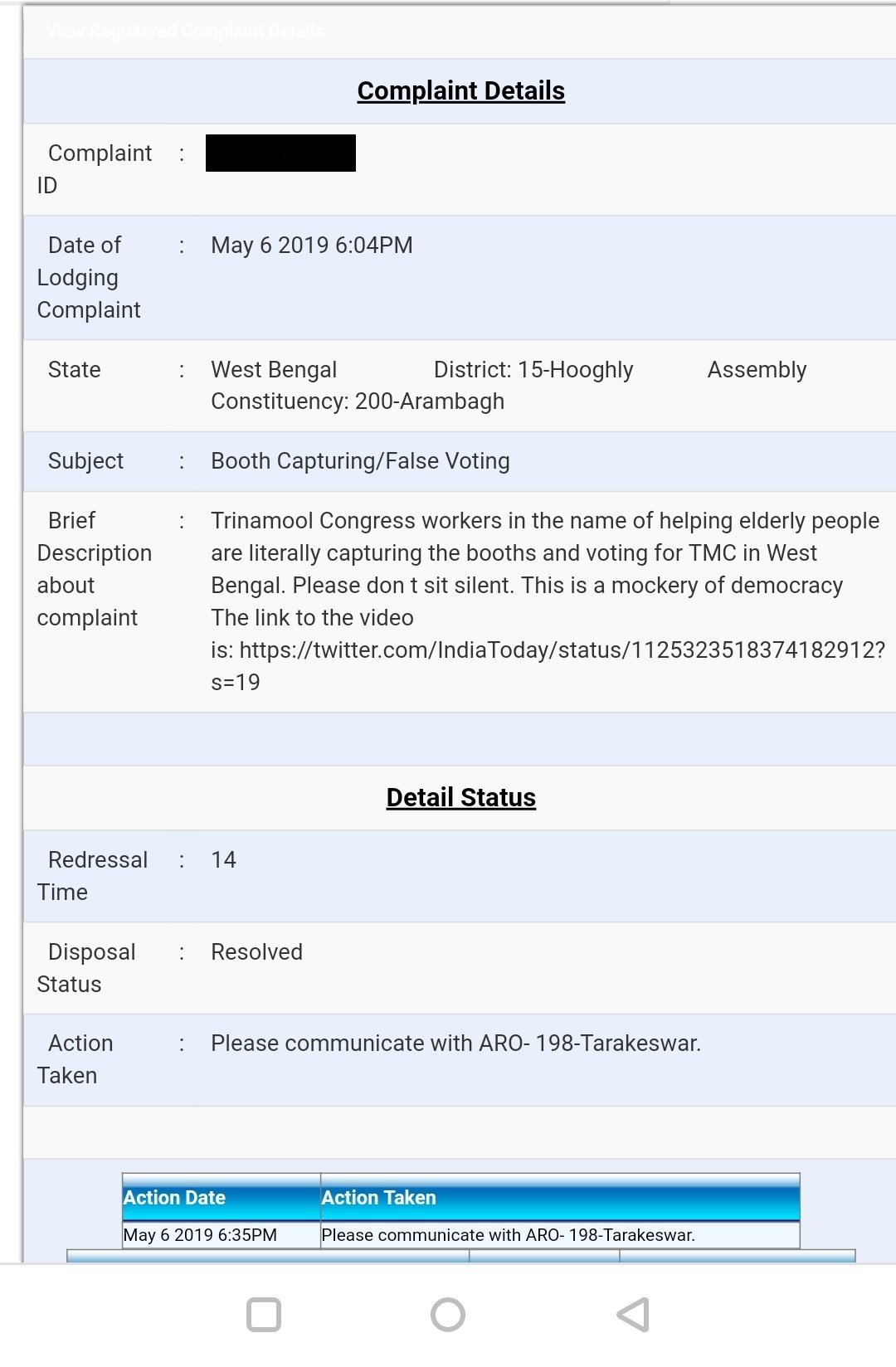Click the 'Detail Status' underlined heading
This screenshot has width=896, height=1367.
[460, 798]
